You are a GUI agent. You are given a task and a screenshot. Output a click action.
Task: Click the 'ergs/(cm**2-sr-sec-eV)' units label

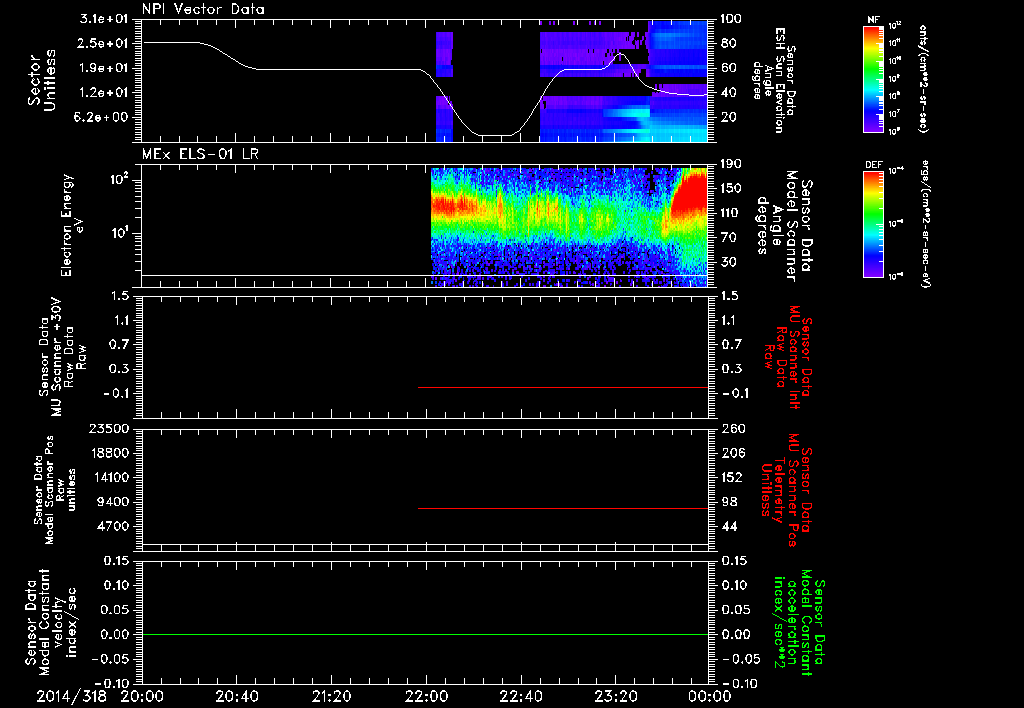pos(925,224)
